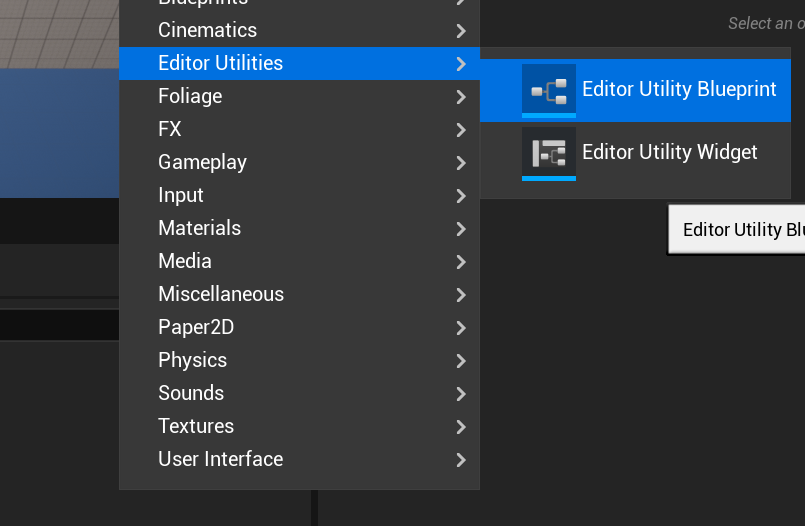Click the Editor Utility Blueprint icon
Viewport: 805px width, 526px height.
(549, 90)
